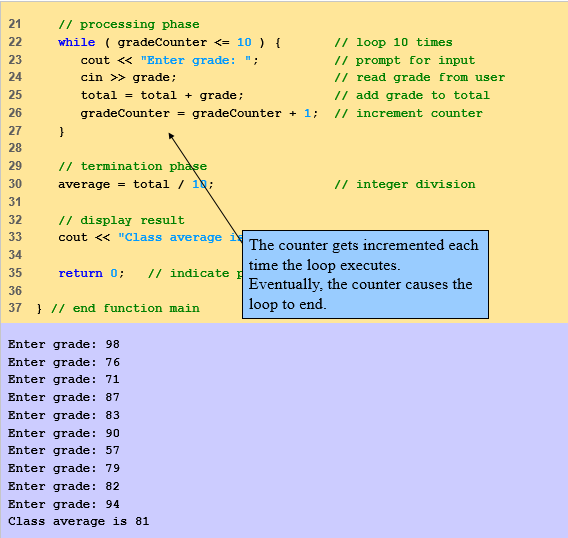568x538 pixels.
Task: Click the '// display result' comment on line 32
Action: (x=121, y=220)
